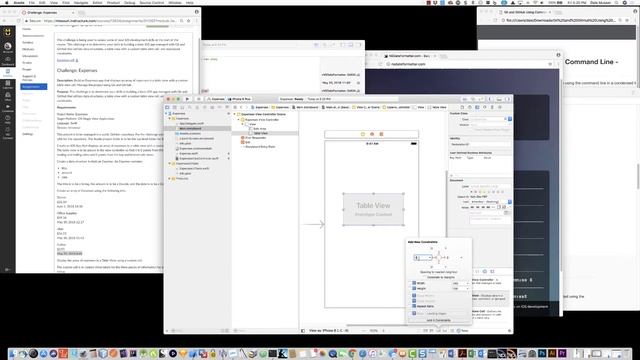The width and height of the screenshot is (640, 360).
Task: Stop the running build in Xcode
Action: click(198, 99)
